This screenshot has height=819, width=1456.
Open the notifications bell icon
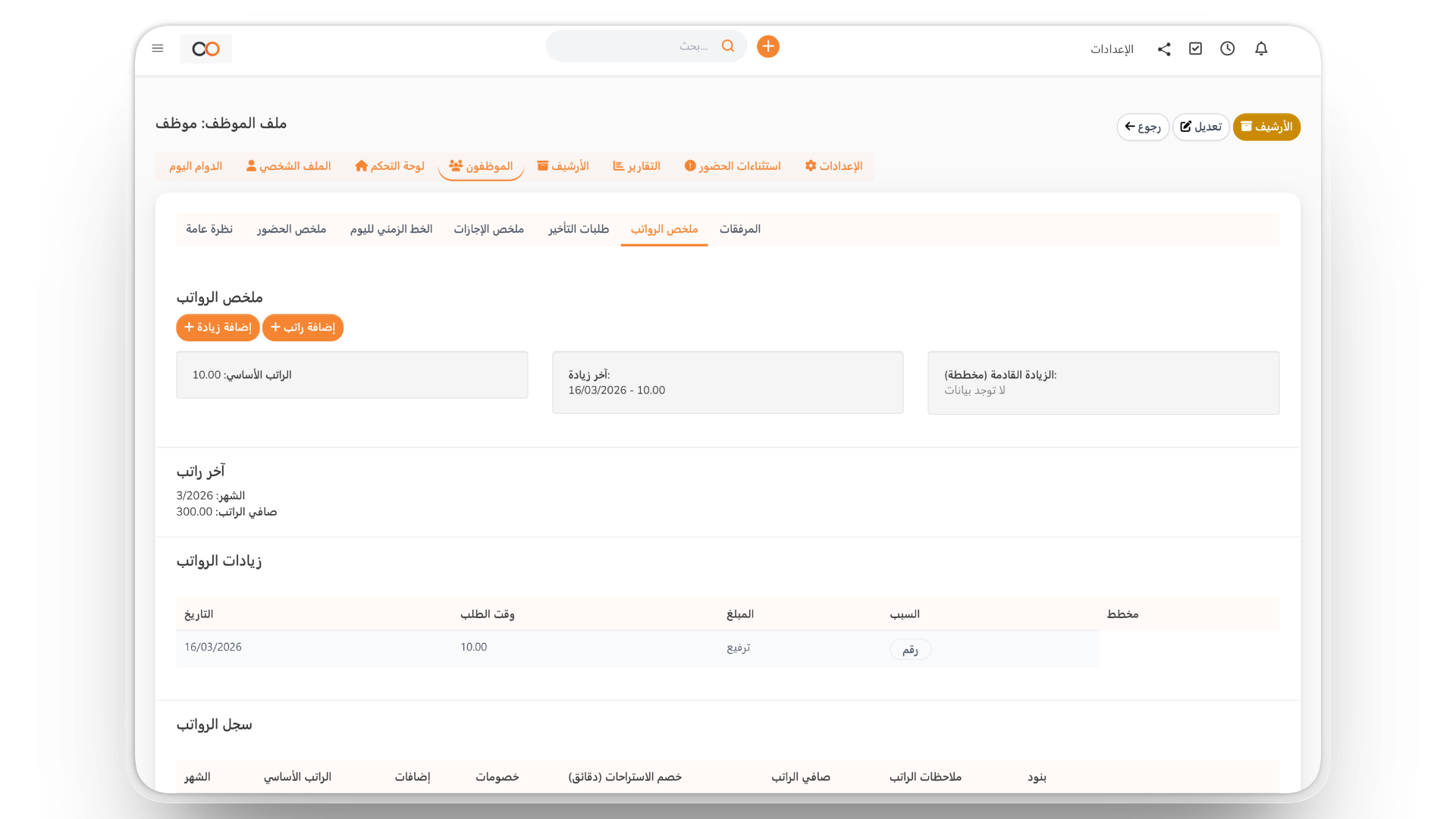pos(1260,49)
